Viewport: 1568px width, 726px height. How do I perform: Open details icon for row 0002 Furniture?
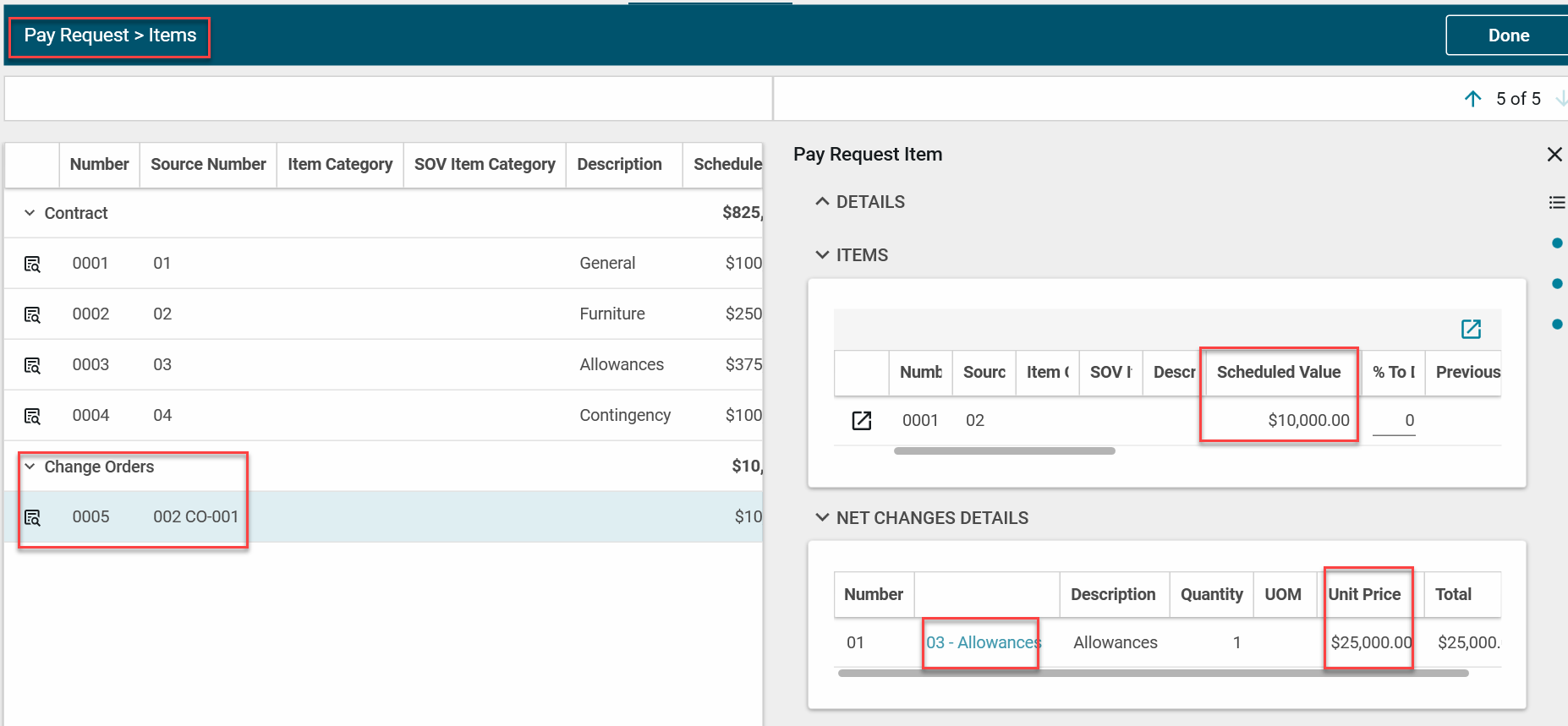tap(32, 314)
